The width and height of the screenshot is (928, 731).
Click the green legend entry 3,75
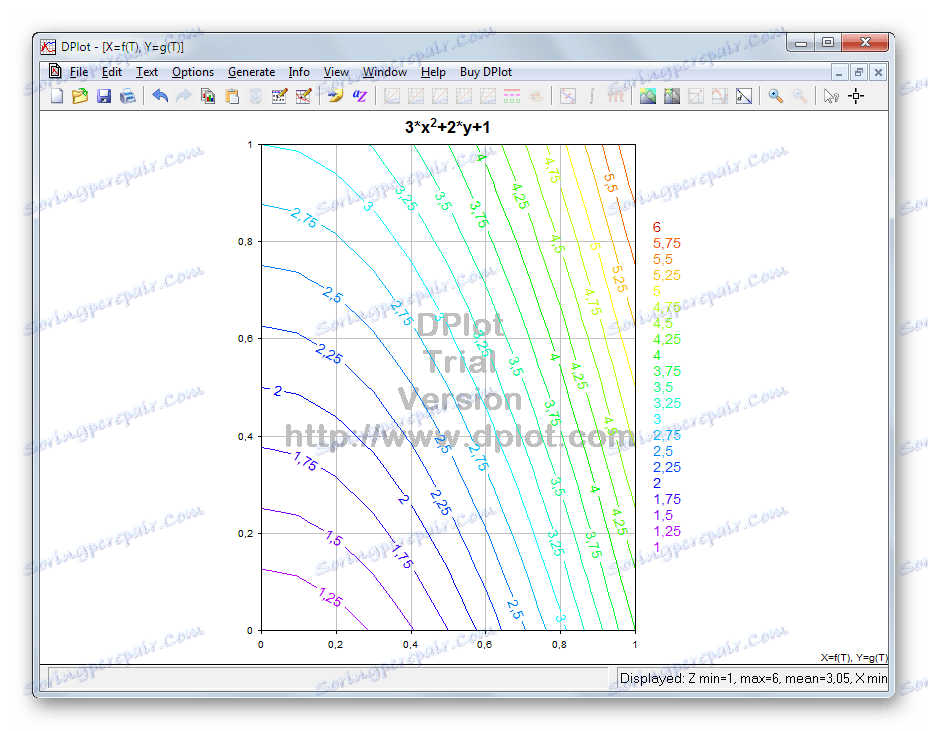666,371
